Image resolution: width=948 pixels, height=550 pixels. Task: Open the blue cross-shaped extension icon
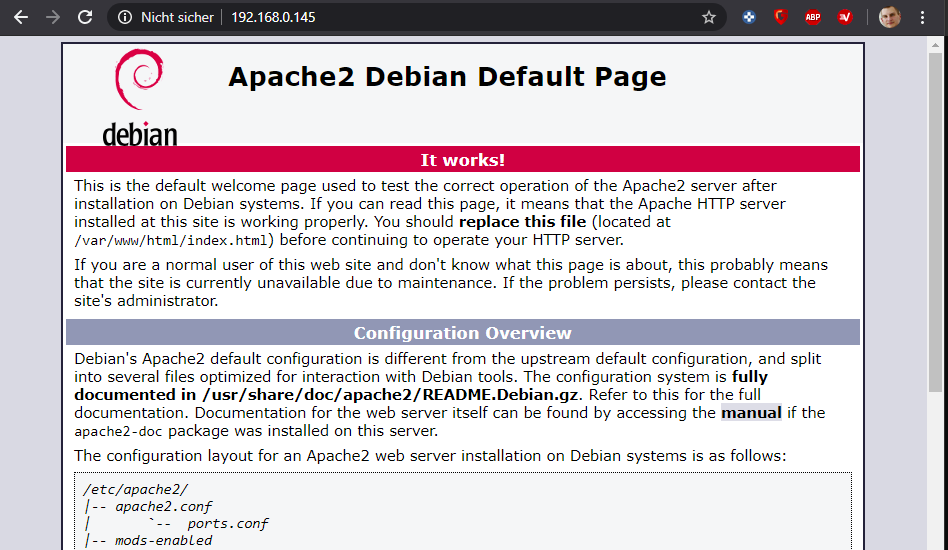pyautogui.click(x=749, y=17)
